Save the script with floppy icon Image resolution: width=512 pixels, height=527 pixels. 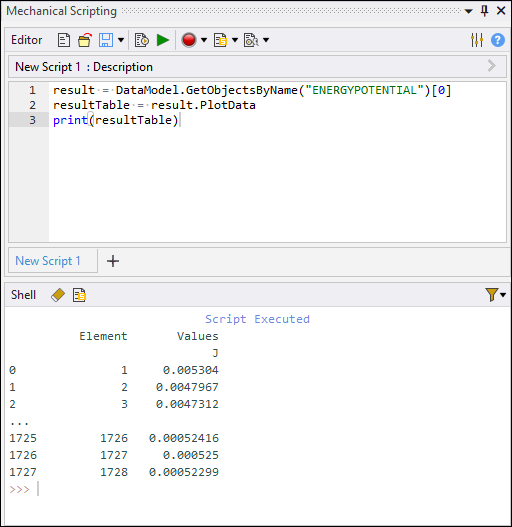pos(106,40)
